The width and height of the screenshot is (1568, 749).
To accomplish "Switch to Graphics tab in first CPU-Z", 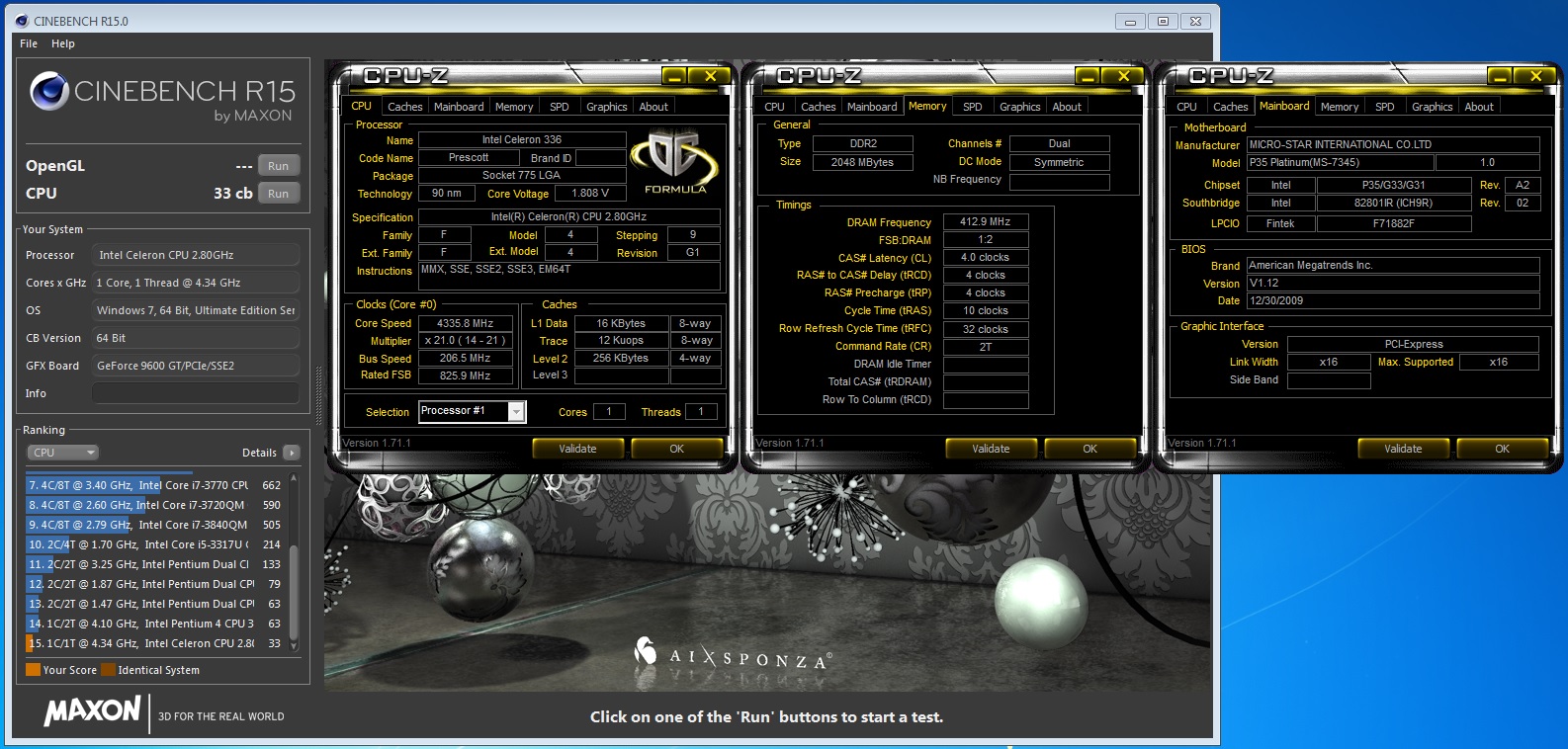I will pos(607,107).
